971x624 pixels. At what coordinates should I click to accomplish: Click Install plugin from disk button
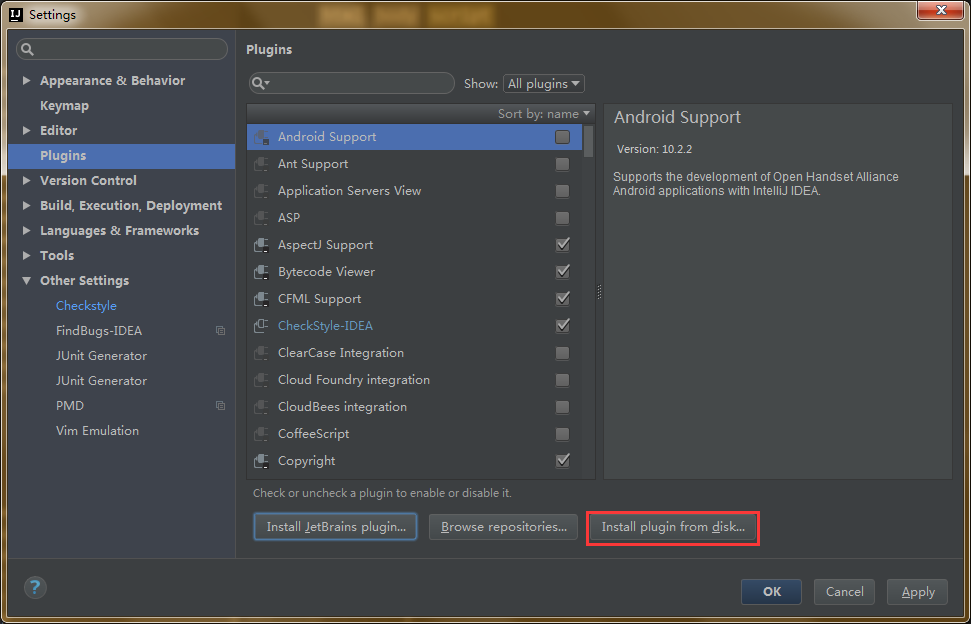point(672,527)
